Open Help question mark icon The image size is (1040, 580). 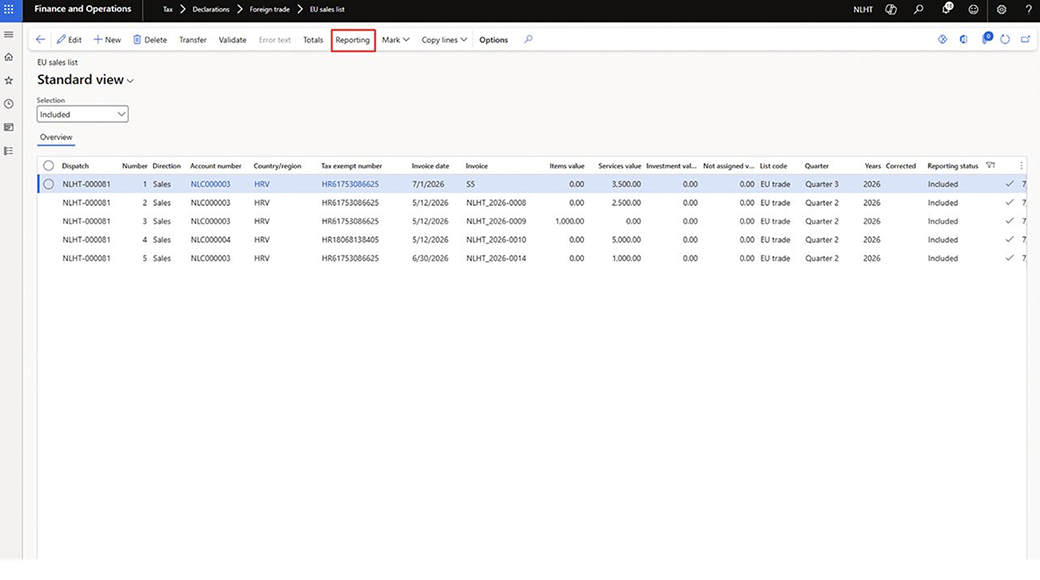coord(1029,9)
